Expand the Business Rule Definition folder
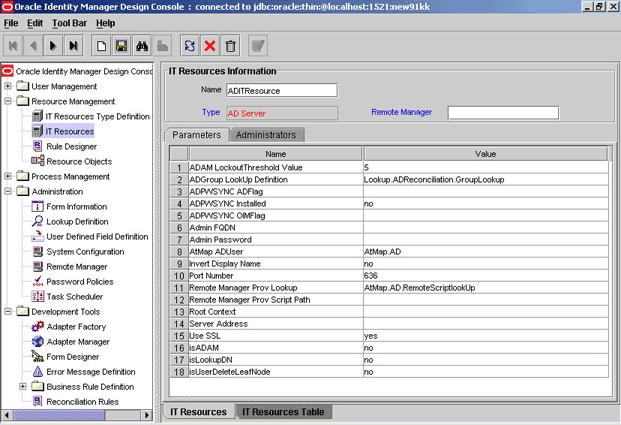Image resolution: width=621 pixels, height=425 pixels. 23,386
